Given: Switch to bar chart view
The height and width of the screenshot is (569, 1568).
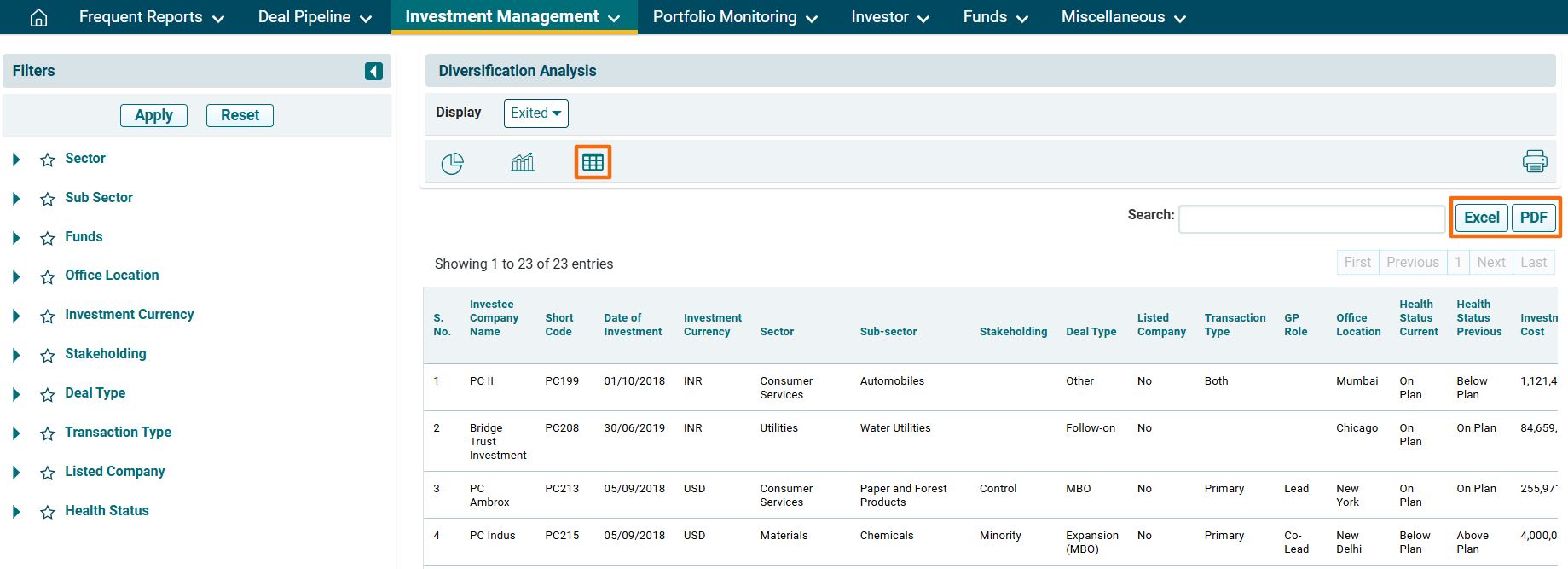Looking at the screenshot, I should click(523, 162).
